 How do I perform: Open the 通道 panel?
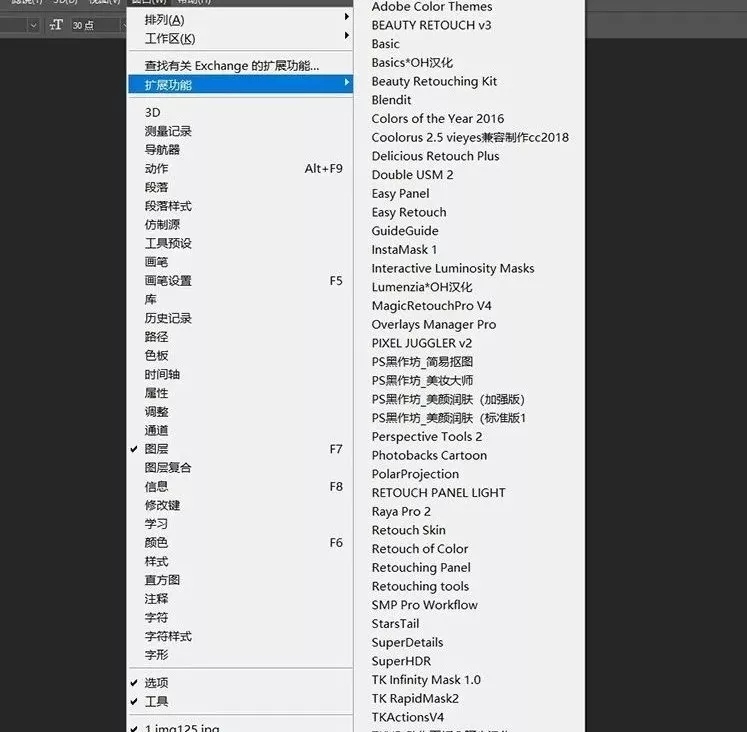pyautogui.click(x=241, y=430)
